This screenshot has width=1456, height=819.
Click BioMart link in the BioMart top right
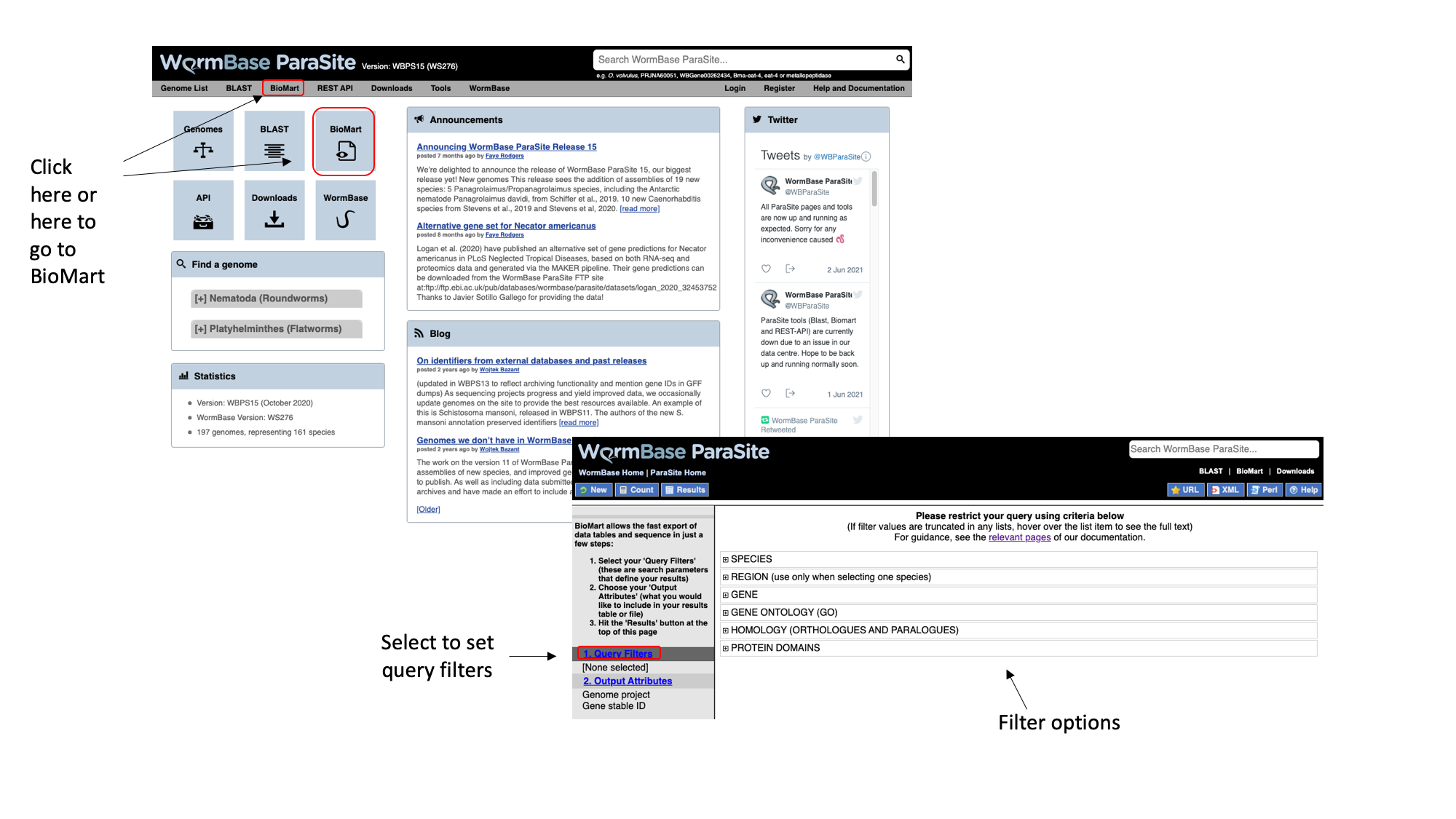1249,471
